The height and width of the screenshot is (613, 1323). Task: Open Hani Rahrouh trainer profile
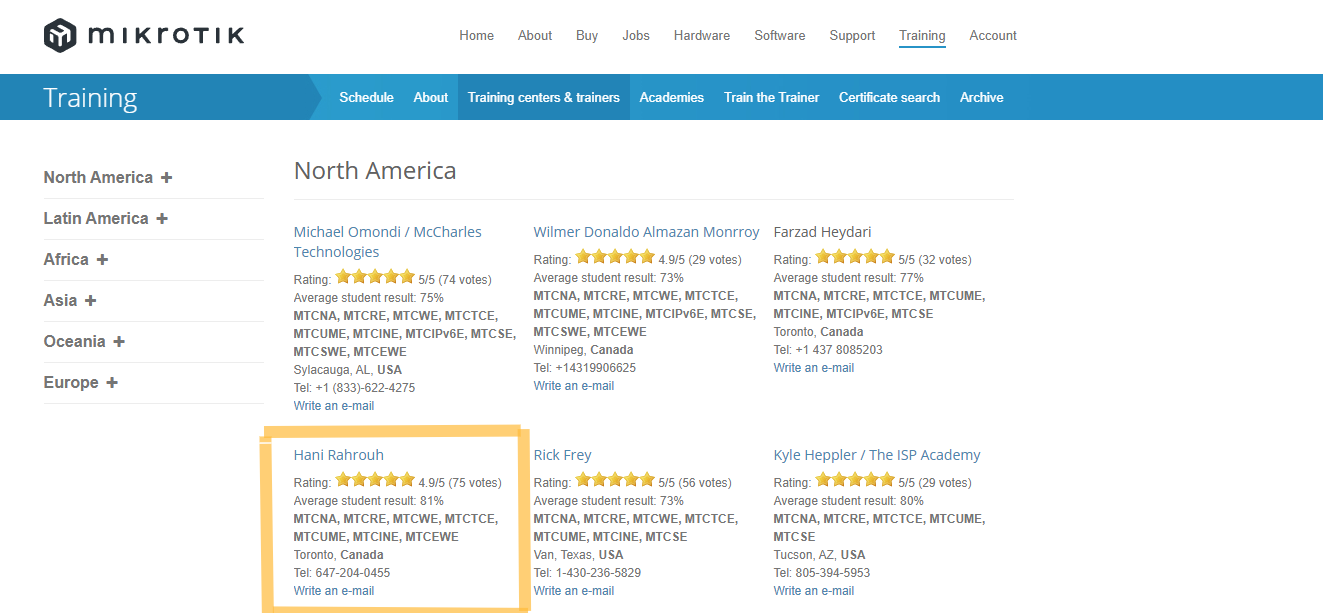coord(338,455)
